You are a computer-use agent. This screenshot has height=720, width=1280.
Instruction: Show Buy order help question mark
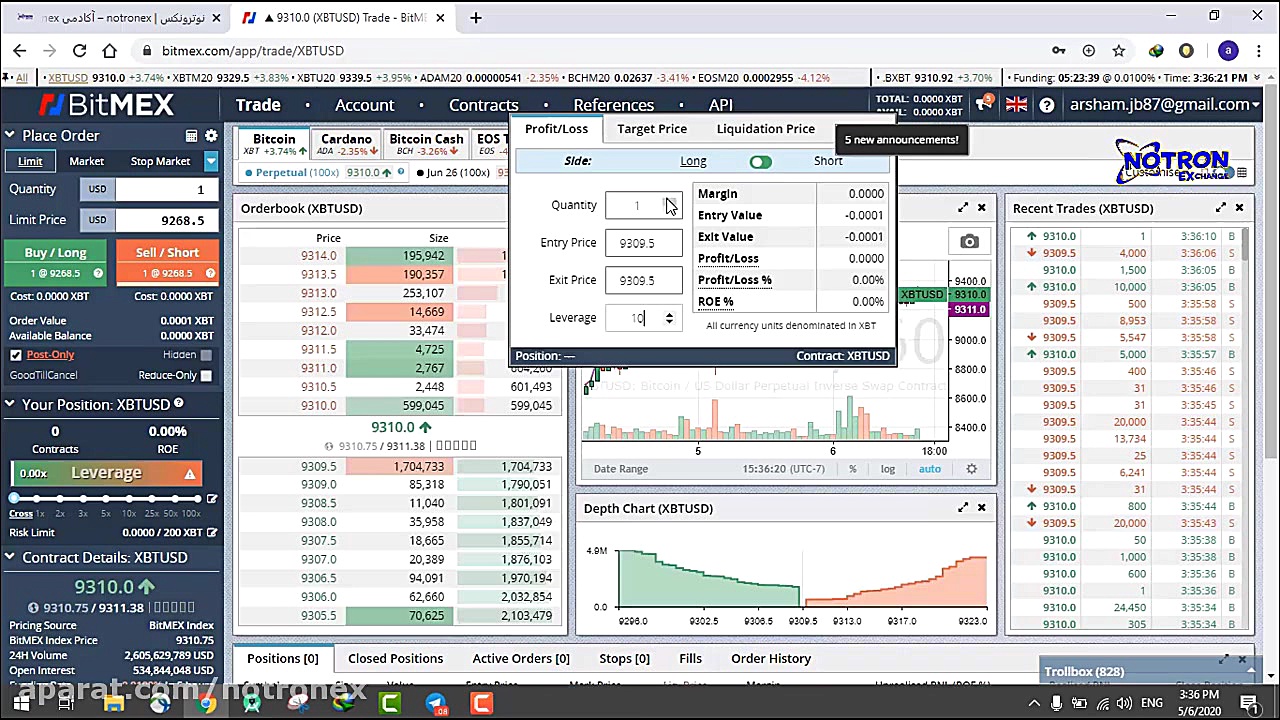click(x=98, y=273)
